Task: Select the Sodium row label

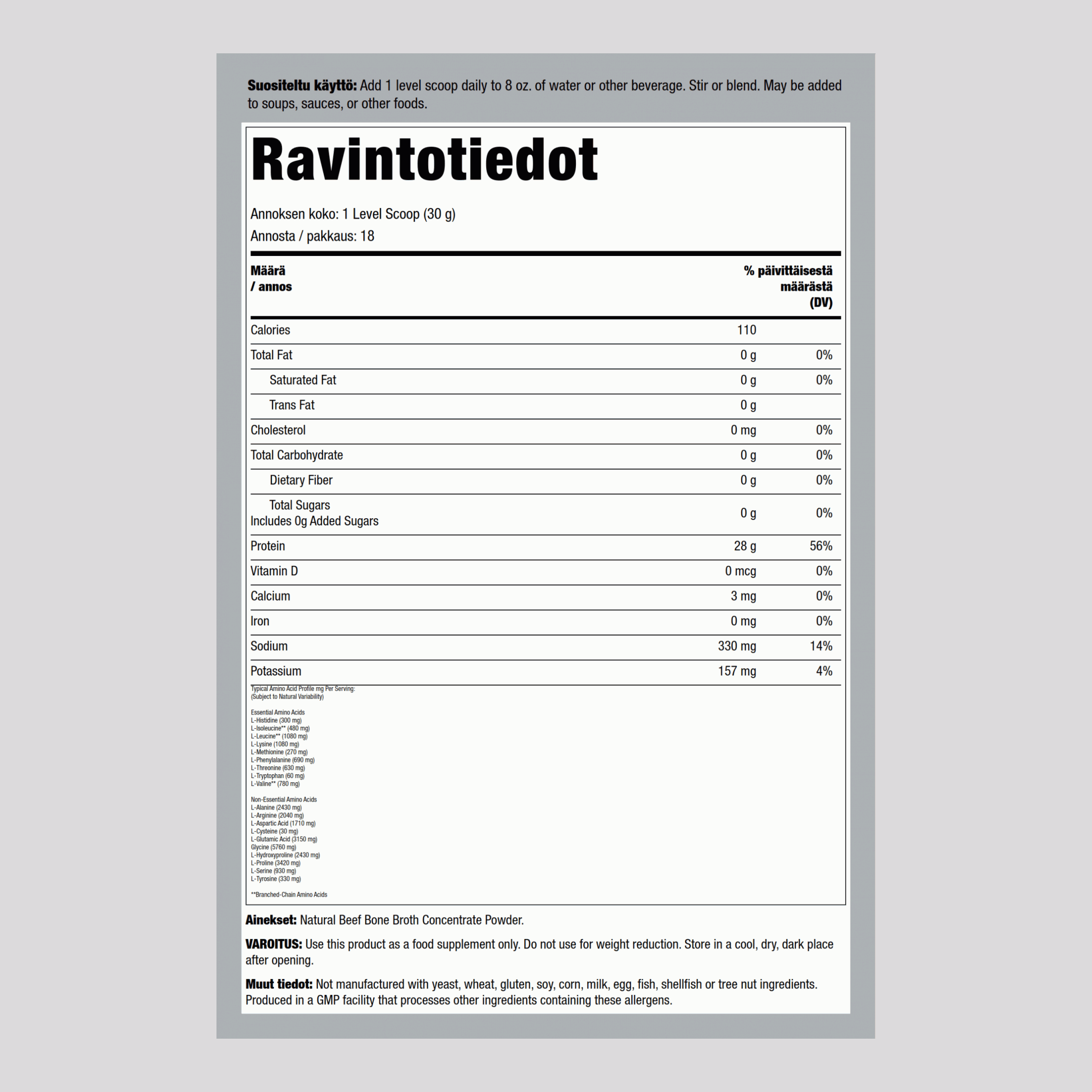Action: [x=269, y=646]
